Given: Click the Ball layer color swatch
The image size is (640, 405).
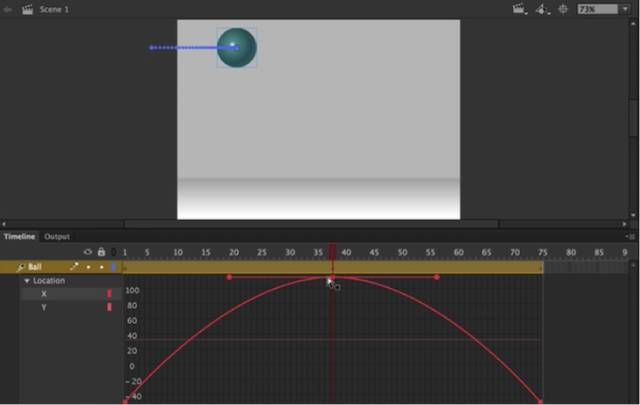Looking at the screenshot, I should tap(113, 268).
